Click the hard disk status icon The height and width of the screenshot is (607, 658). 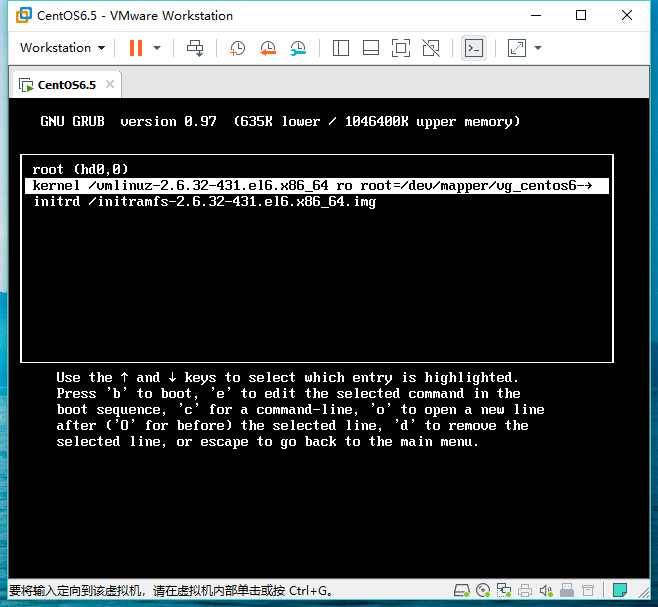pyautogui.click(x=462, y=590)
